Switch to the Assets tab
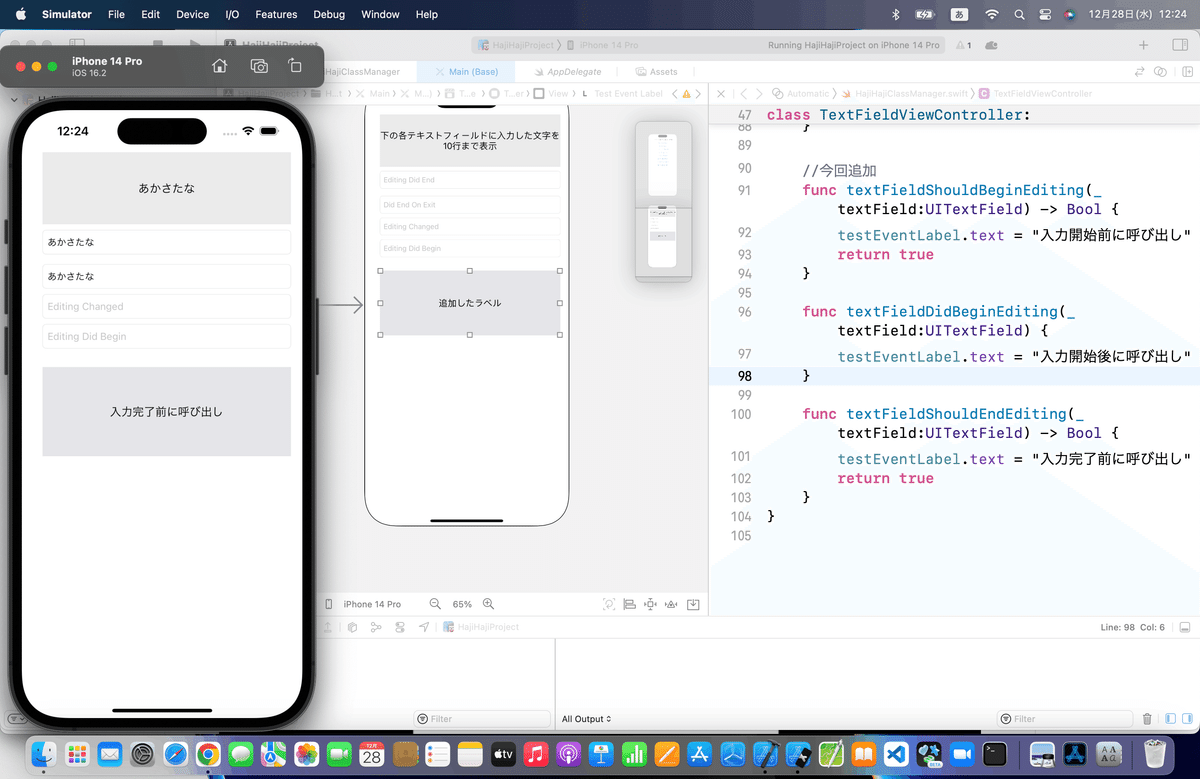The width and height of the screenshot is (1200, 779). [656, 72]
